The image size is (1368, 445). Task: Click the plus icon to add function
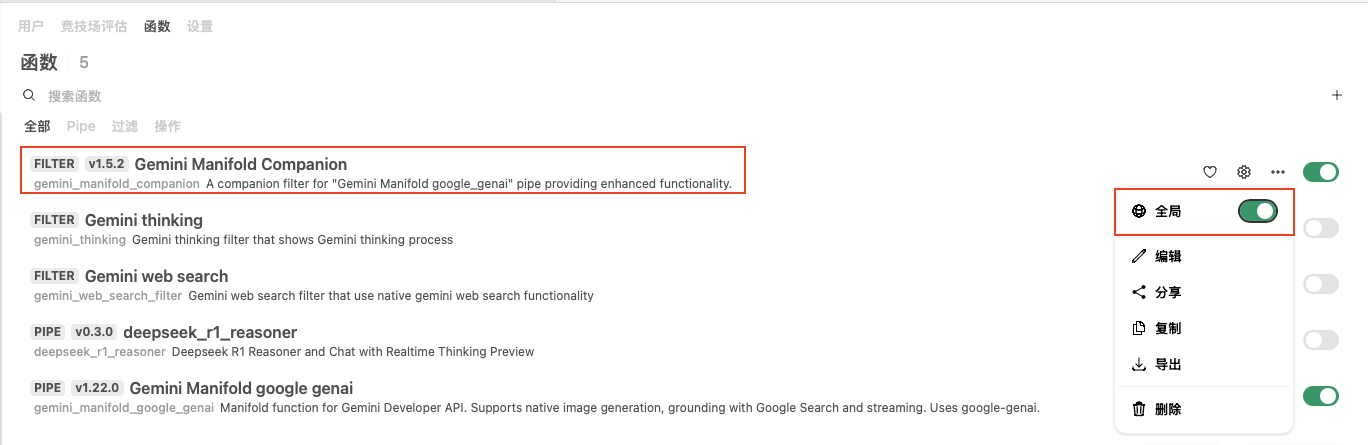[x=1337, y=96]
